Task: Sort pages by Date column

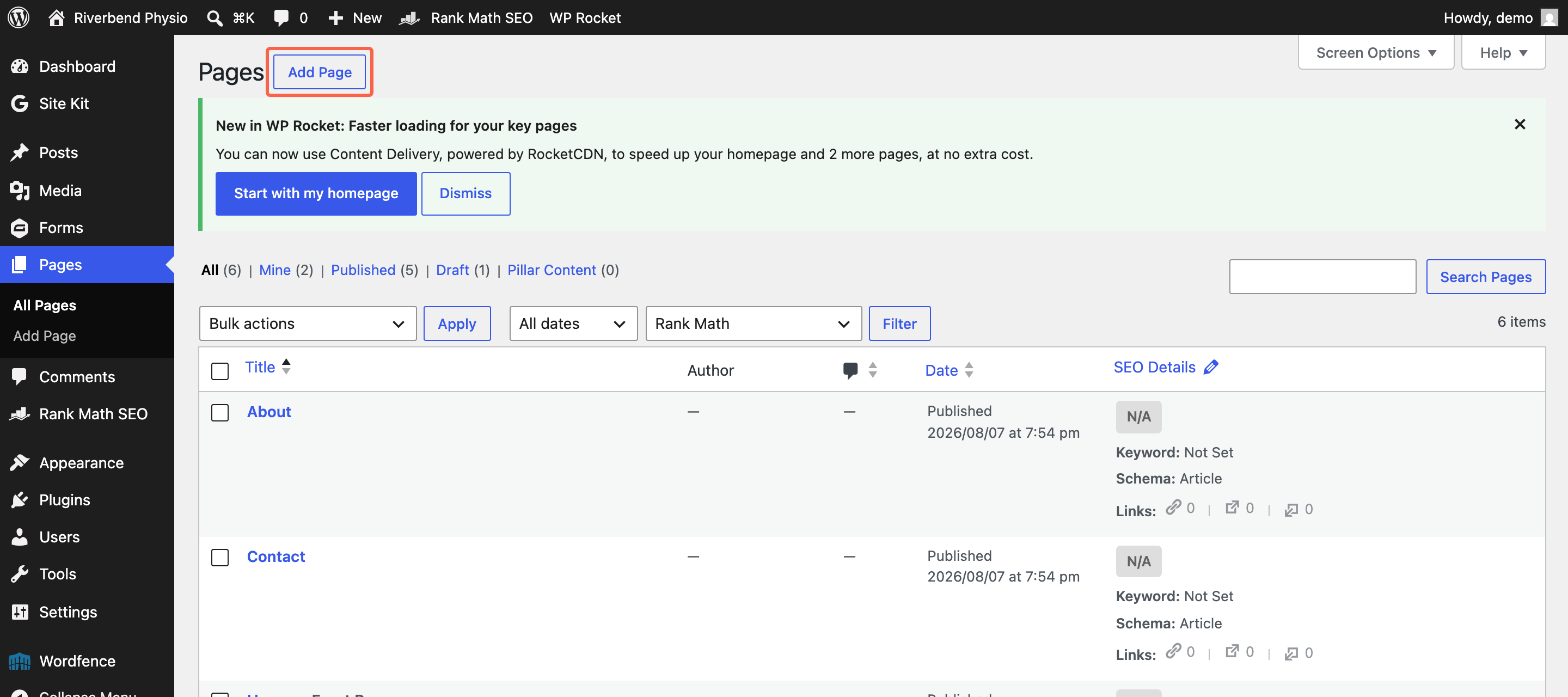Action: point(949,370)
